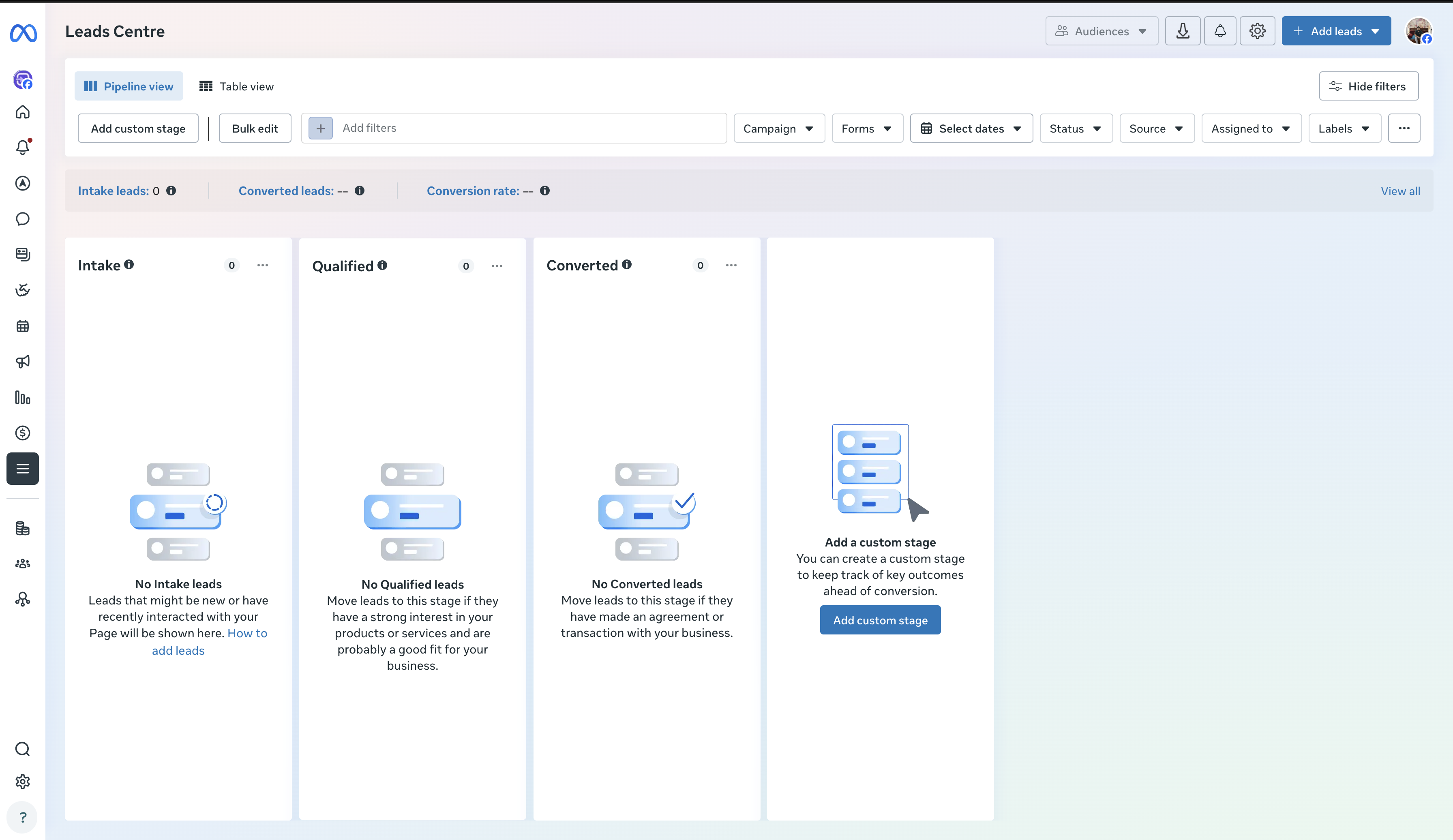Switch to Pipeline view tab
Screen dimensions: 1453x840
coord(129,86)
